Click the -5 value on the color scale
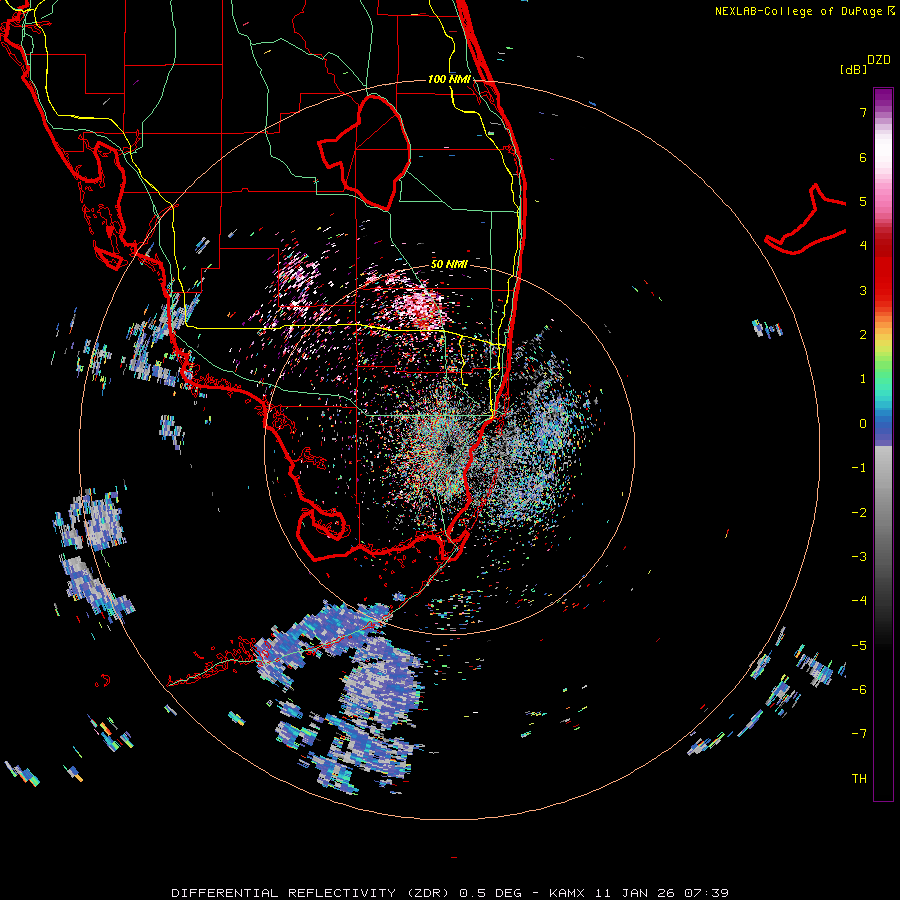Screen dimensions: 900x900 pyautogui.click(x=859, y=646)
